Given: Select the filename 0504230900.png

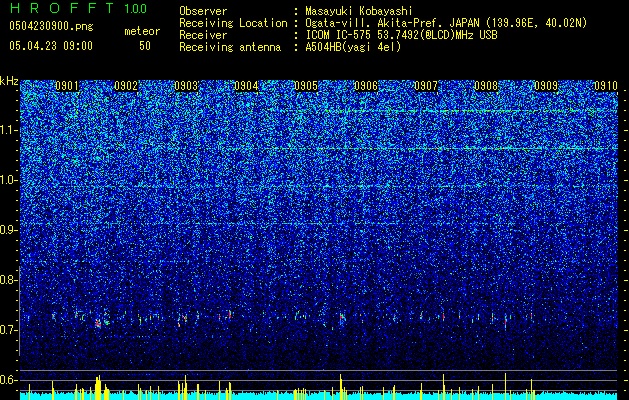Looking at the screenshot, I should [x=51, y=27].
